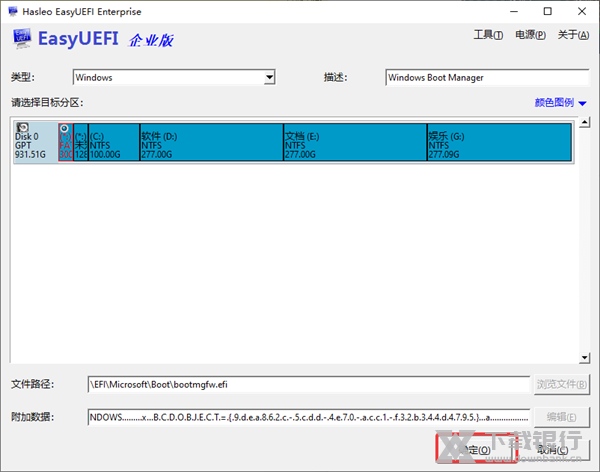Select the 娱乐 (G:) partition
The height and width of the screenshot is (472, 600).
(499, 142)
